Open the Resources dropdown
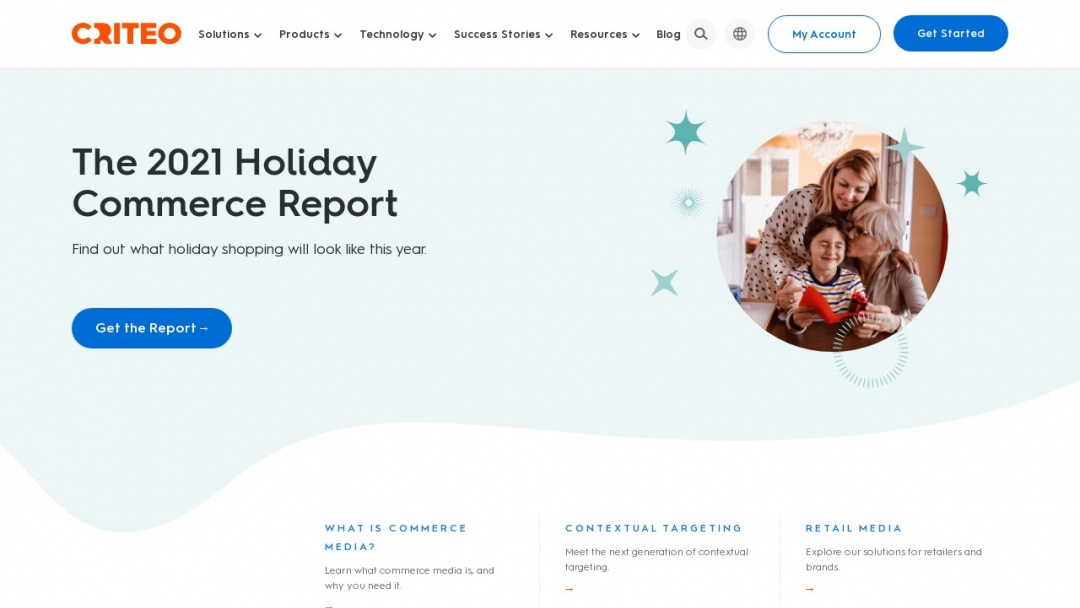This screenshot has width=1080, height=608. (x=604, y=34)
